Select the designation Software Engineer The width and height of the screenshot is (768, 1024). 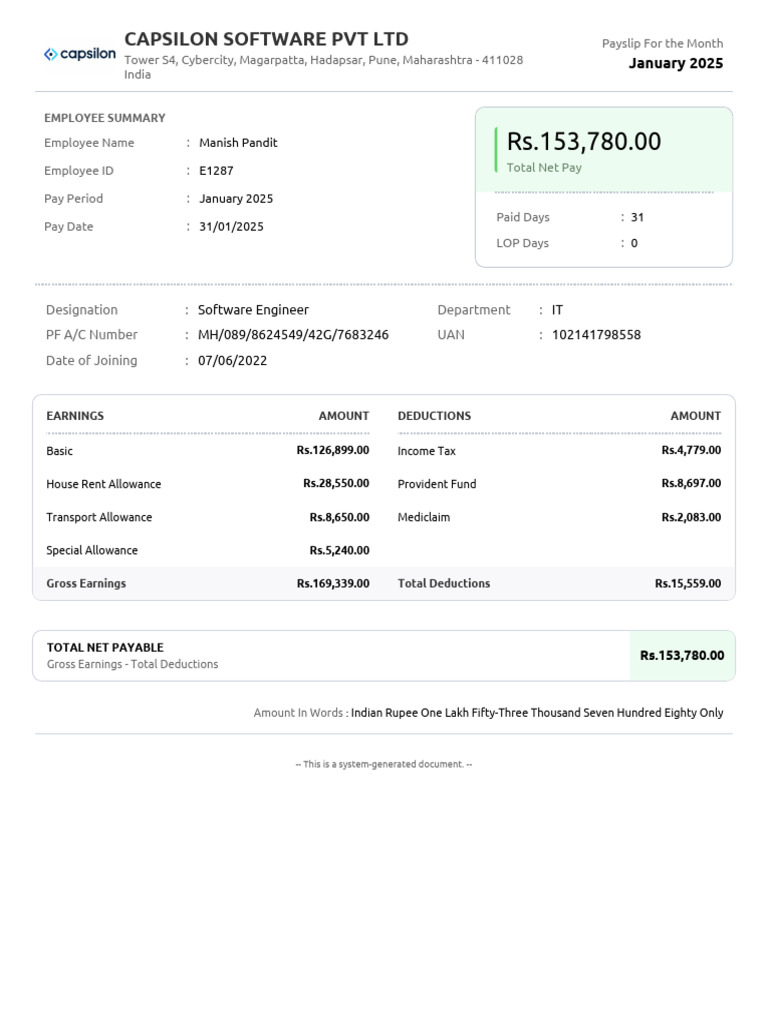(x=253, y=310)
